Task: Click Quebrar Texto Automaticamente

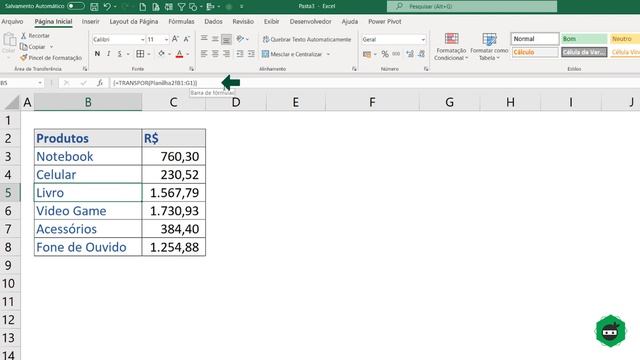Action: (x=307, y=39)
